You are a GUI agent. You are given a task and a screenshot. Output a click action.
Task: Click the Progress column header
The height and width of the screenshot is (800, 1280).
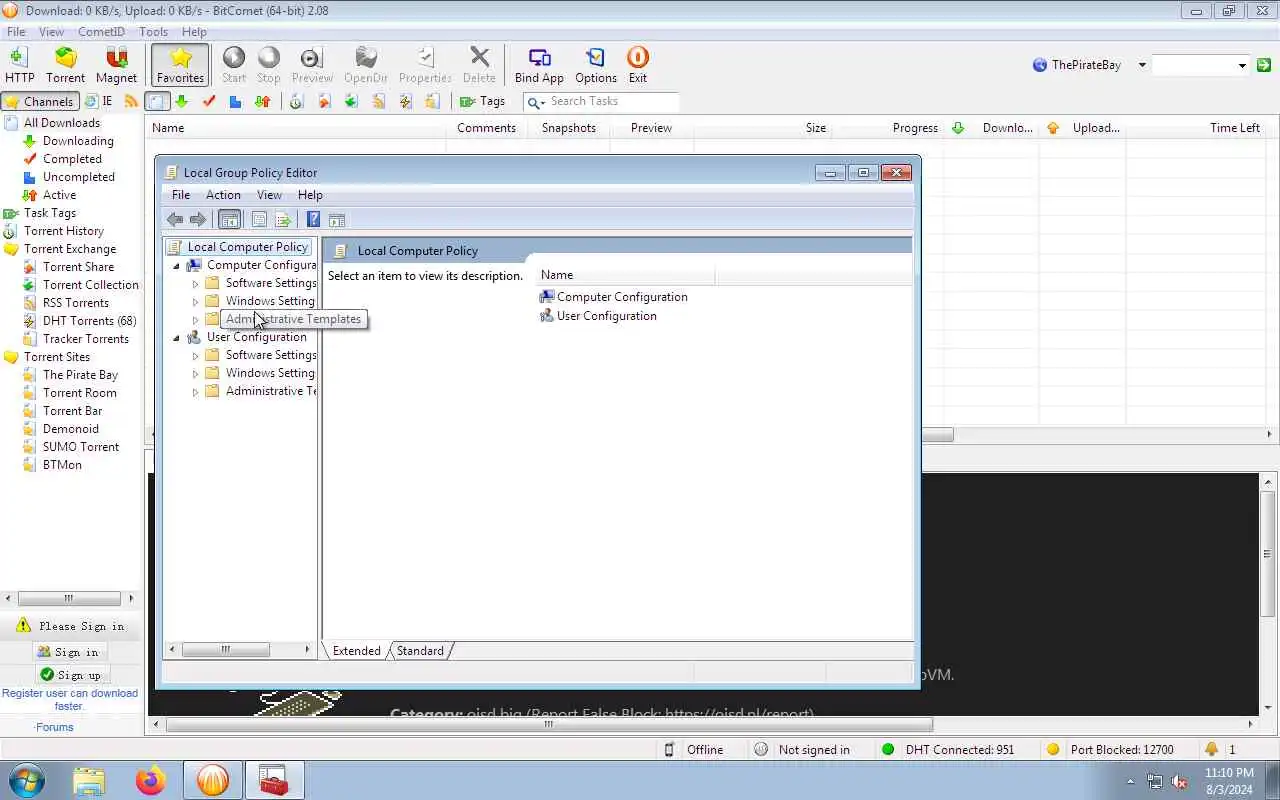pos(915,128)
